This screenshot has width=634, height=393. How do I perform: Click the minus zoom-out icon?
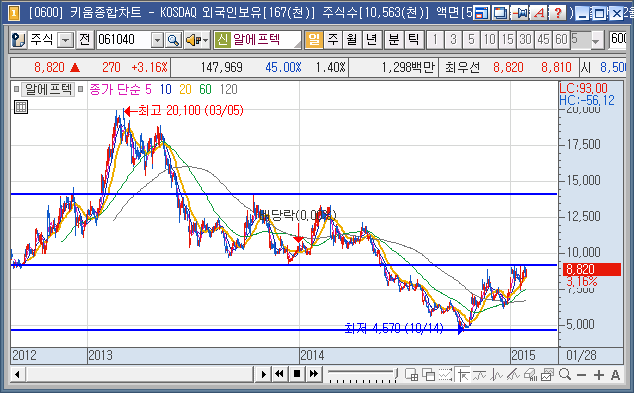(581, 375)
